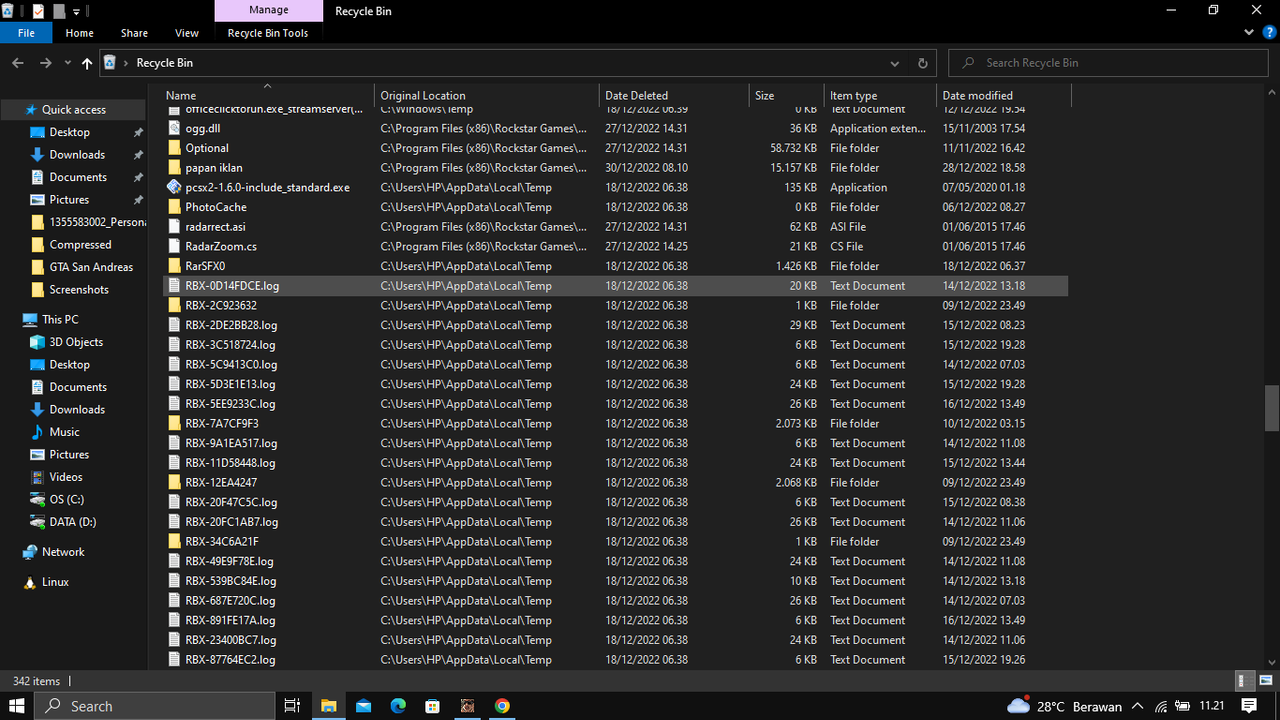Select the RBX-2C923632 folder icon
Viewport: 1280px width, 720px height.
(174, 305)
